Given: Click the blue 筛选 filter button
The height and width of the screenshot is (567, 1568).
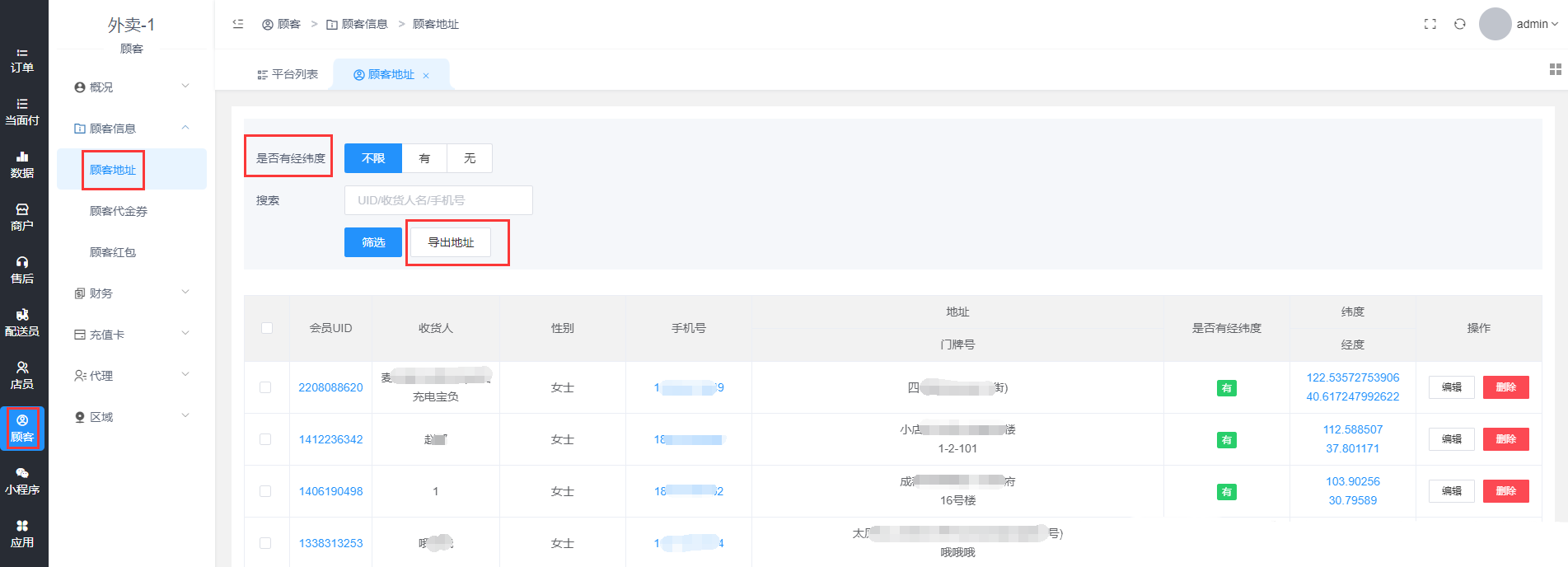Looking at the screenshot, I should (x=373, y=242).
